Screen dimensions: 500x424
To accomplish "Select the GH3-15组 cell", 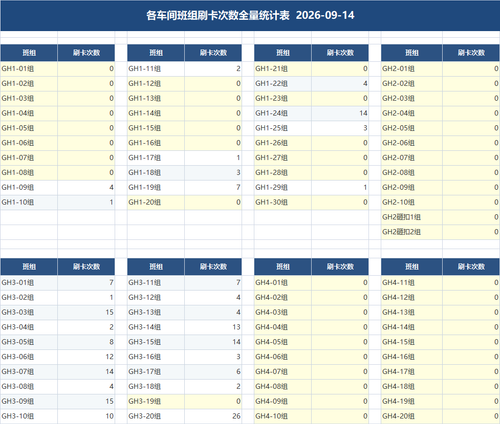I will pyautogui.click(x=156, y=342).
